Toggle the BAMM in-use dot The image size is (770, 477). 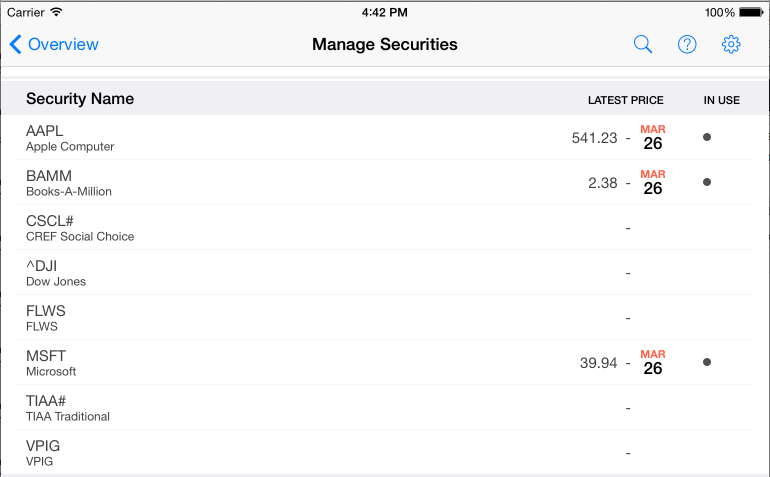707,182
